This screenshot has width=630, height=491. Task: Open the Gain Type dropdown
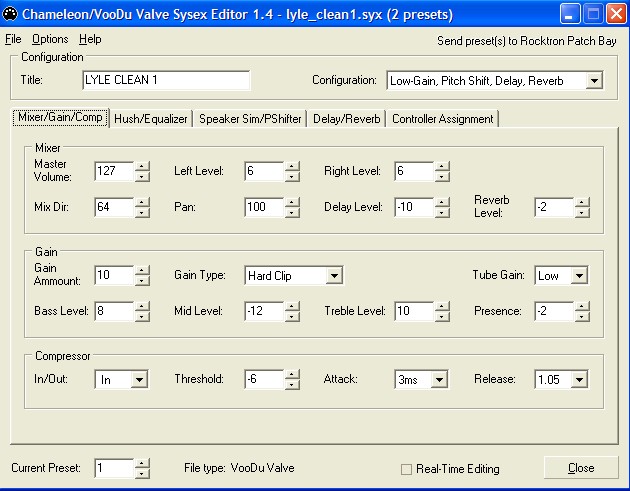[334, 276]
